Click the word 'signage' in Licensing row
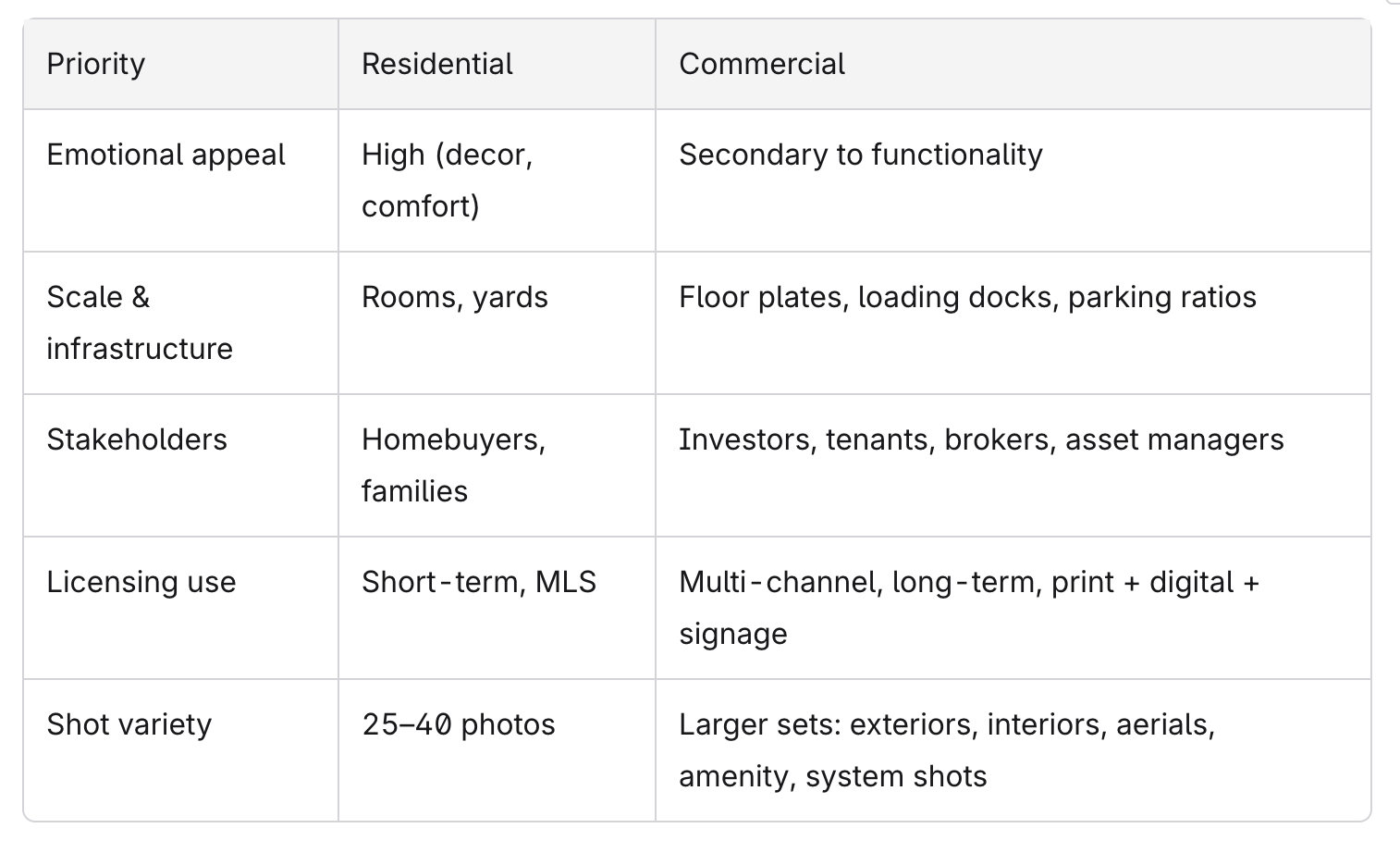The image size is (1400, 853). coord(733,635)
